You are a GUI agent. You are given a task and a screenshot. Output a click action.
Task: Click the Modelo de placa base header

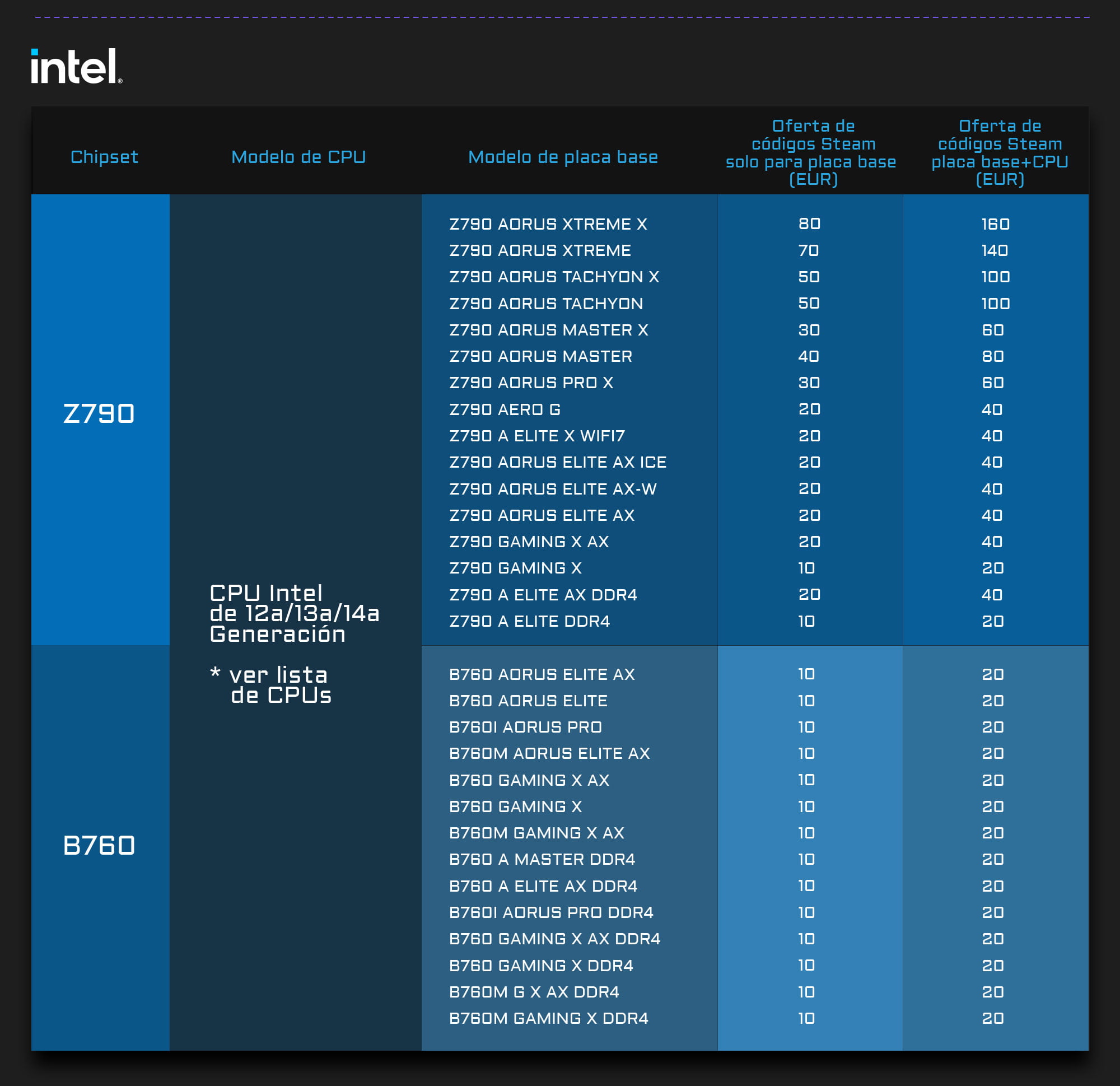[x=562, y=157]
